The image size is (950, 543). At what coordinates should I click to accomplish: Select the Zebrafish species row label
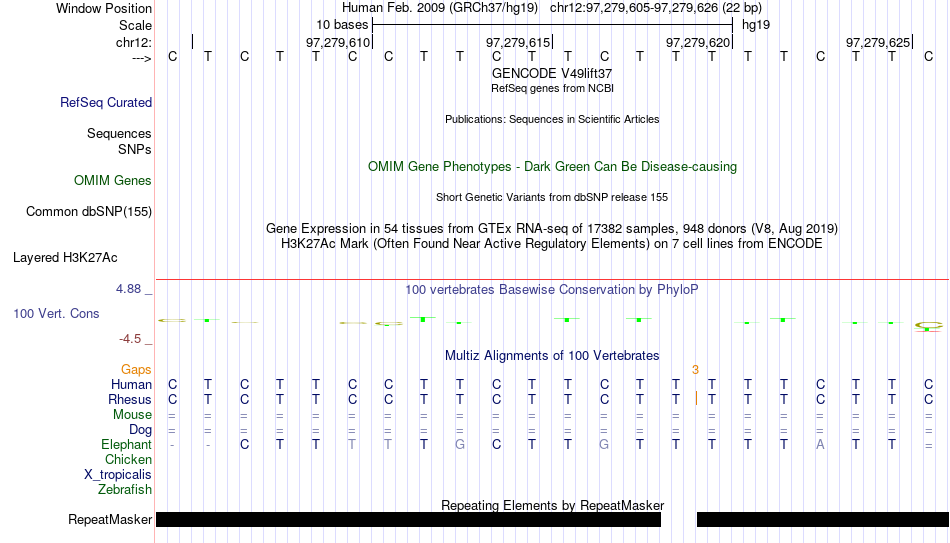click(x=125, y=490)
